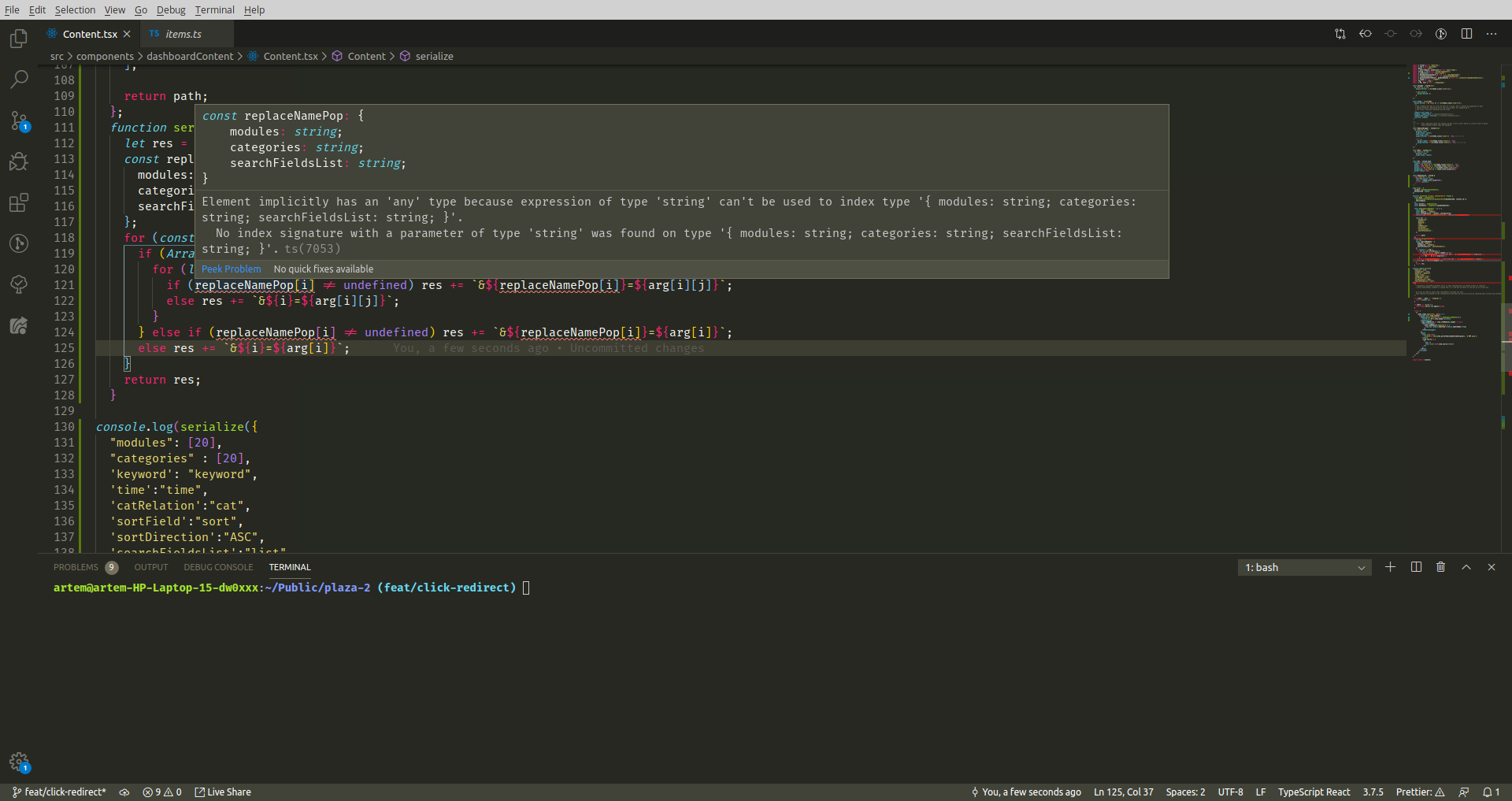Click 'Ln 125, Col 37' in status bar
The image size is (1512, 801).
pyautogui.click(x=1123, y=792)
